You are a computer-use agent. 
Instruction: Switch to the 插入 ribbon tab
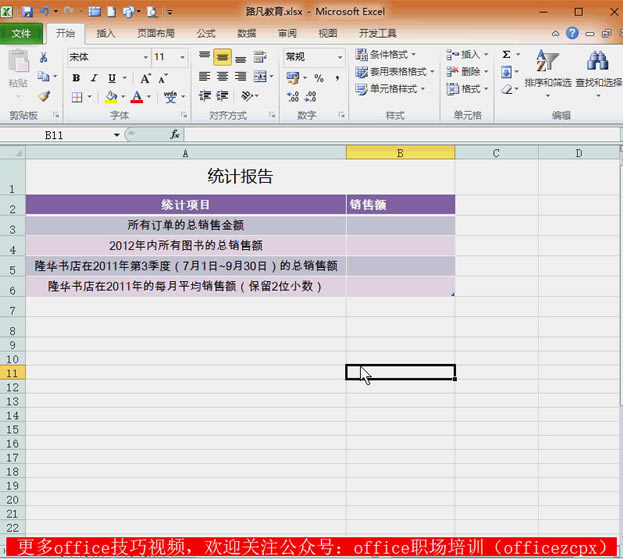click(x=106, y=33)
